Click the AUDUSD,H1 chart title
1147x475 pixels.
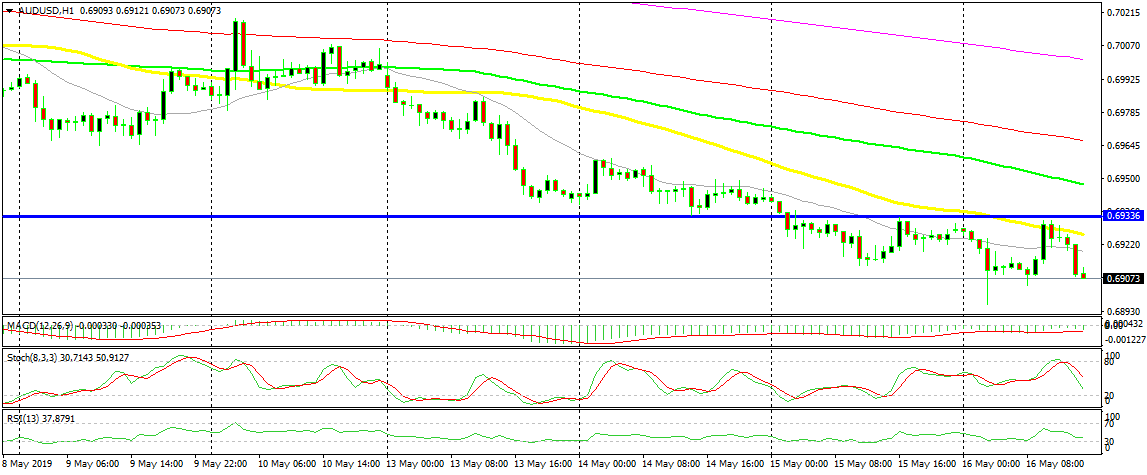tap(45, 12)
